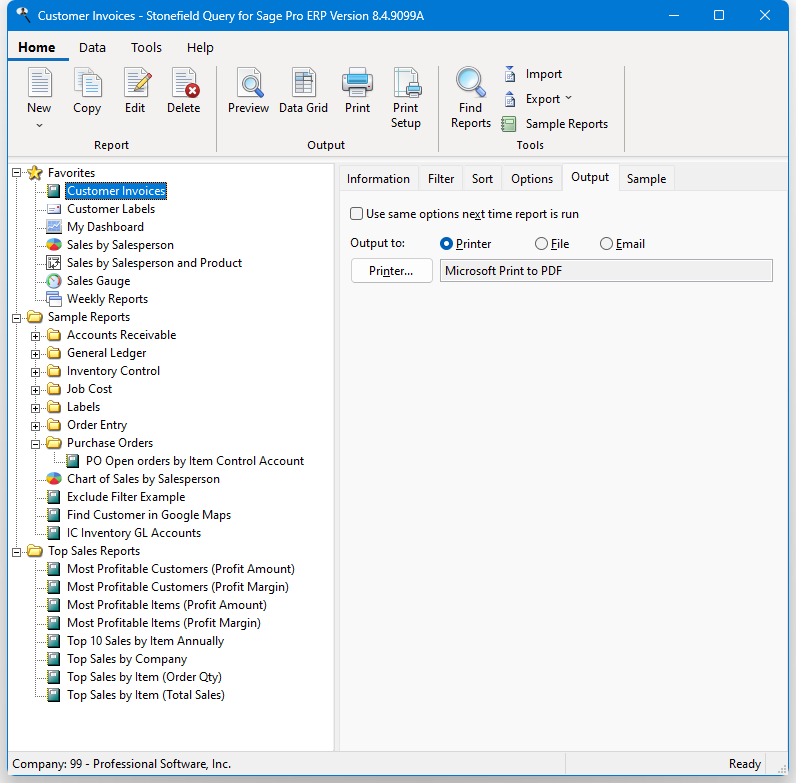Click the Home ribbon tab
Viewport: 796px width, 783px height.
[x=37, y=48]
